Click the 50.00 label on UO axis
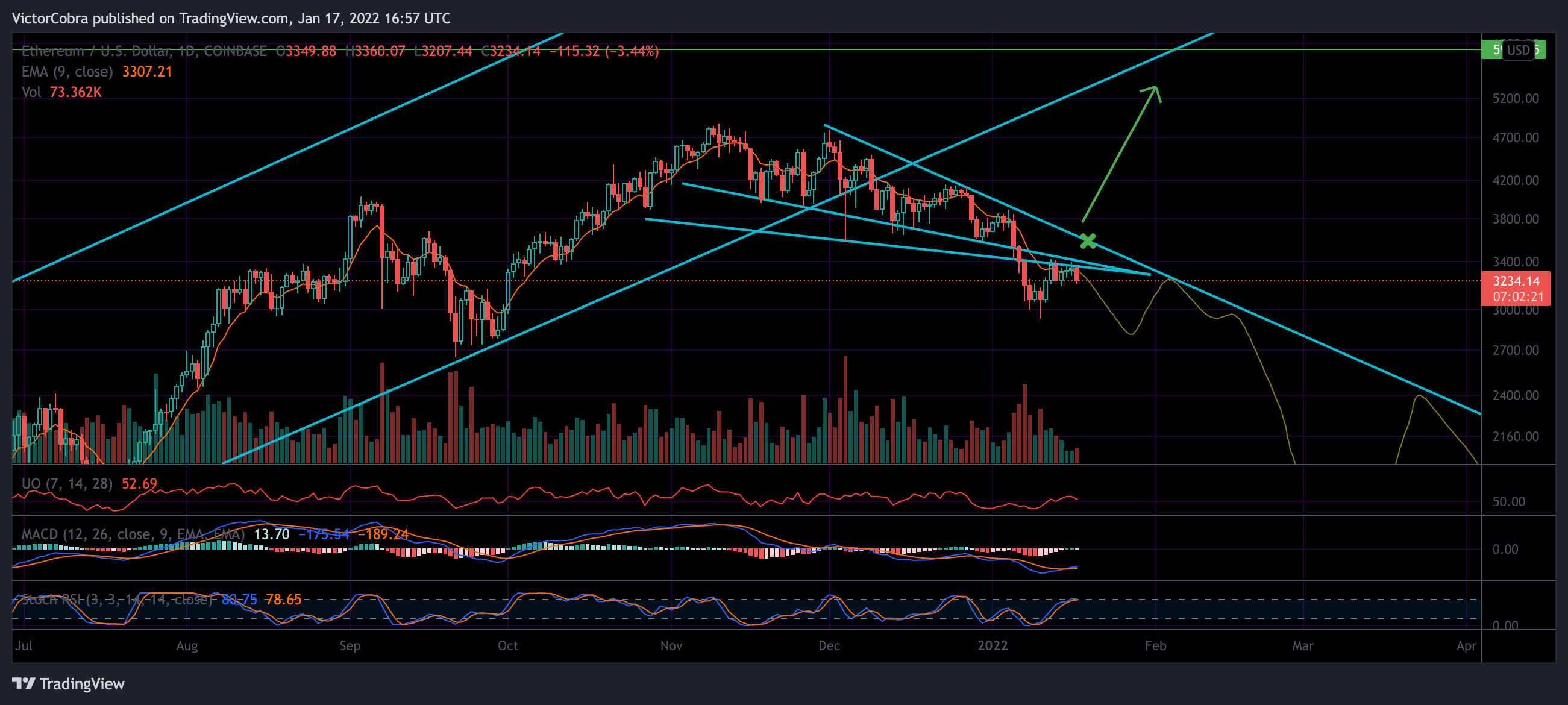Viewport: 1568px width, 705px height. click(1508, 501)
